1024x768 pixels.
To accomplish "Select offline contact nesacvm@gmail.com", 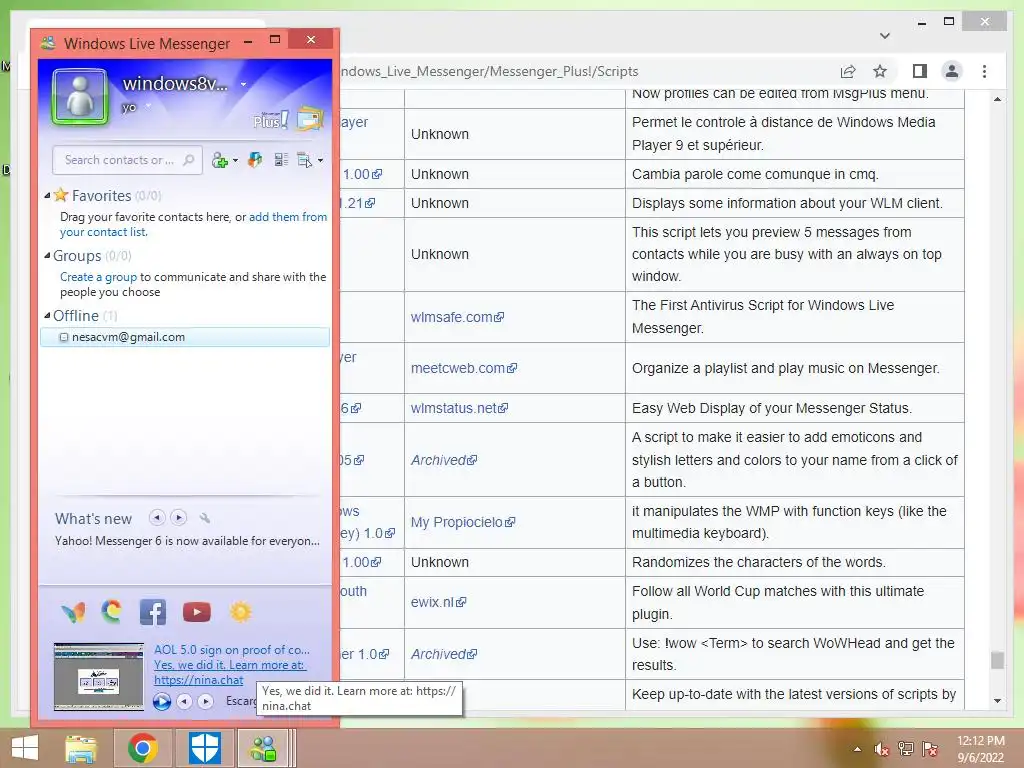I will 185,337.
